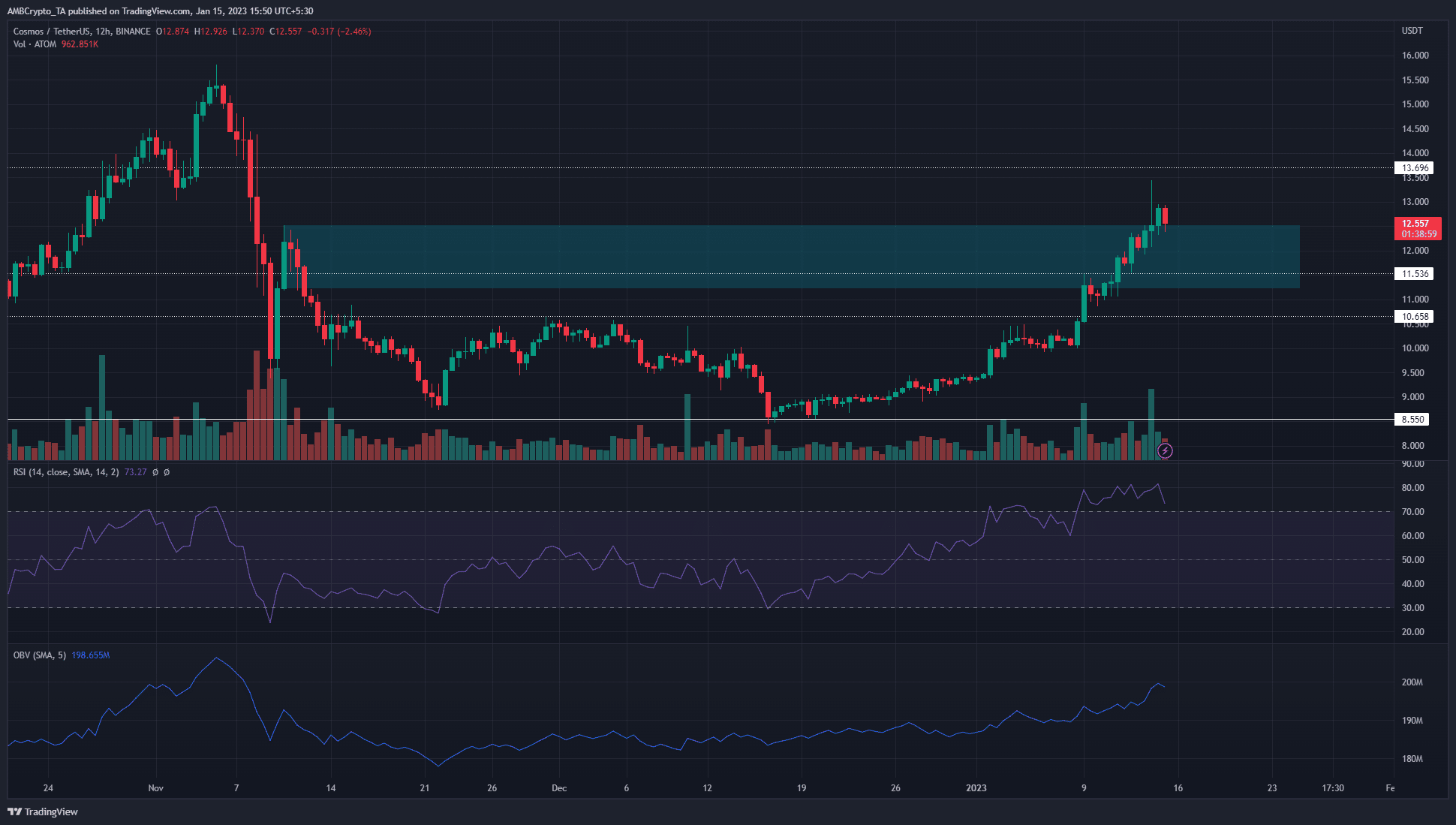1456x825 pixels.
Task: Click the OBV value 198.655M
Action: tap(91, 655)
